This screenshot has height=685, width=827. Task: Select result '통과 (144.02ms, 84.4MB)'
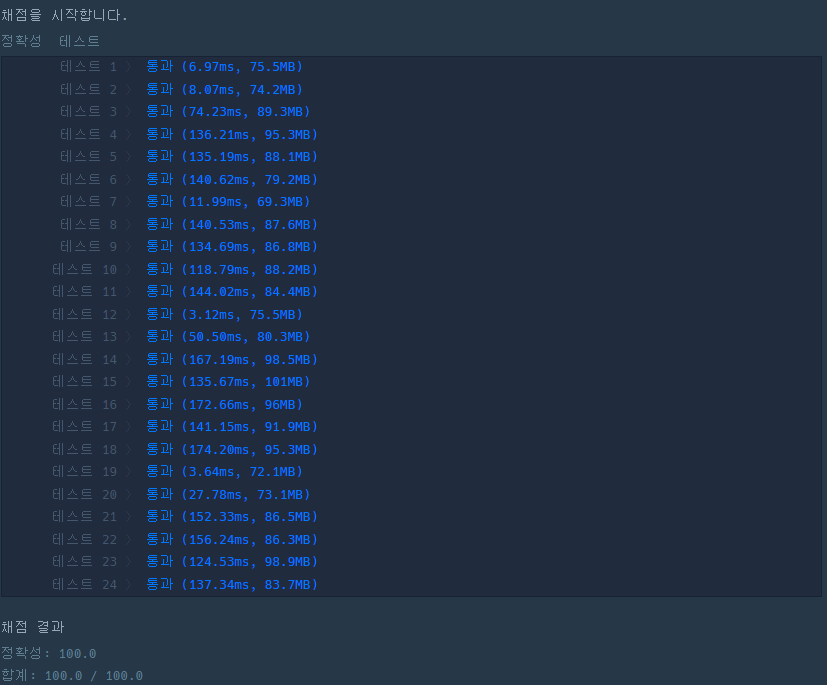tap(232, 292)
